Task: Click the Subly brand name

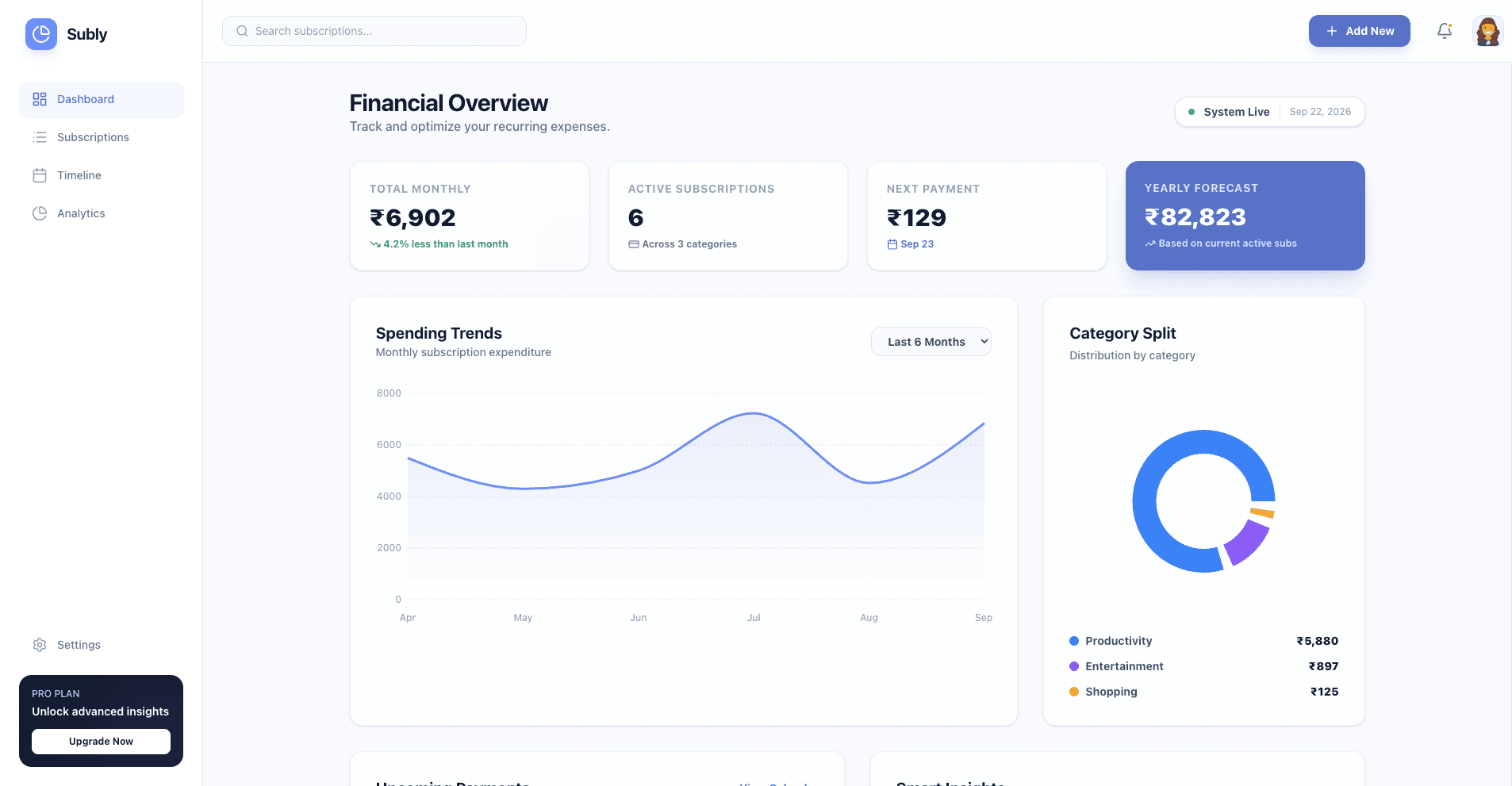Action: [86, 34]
